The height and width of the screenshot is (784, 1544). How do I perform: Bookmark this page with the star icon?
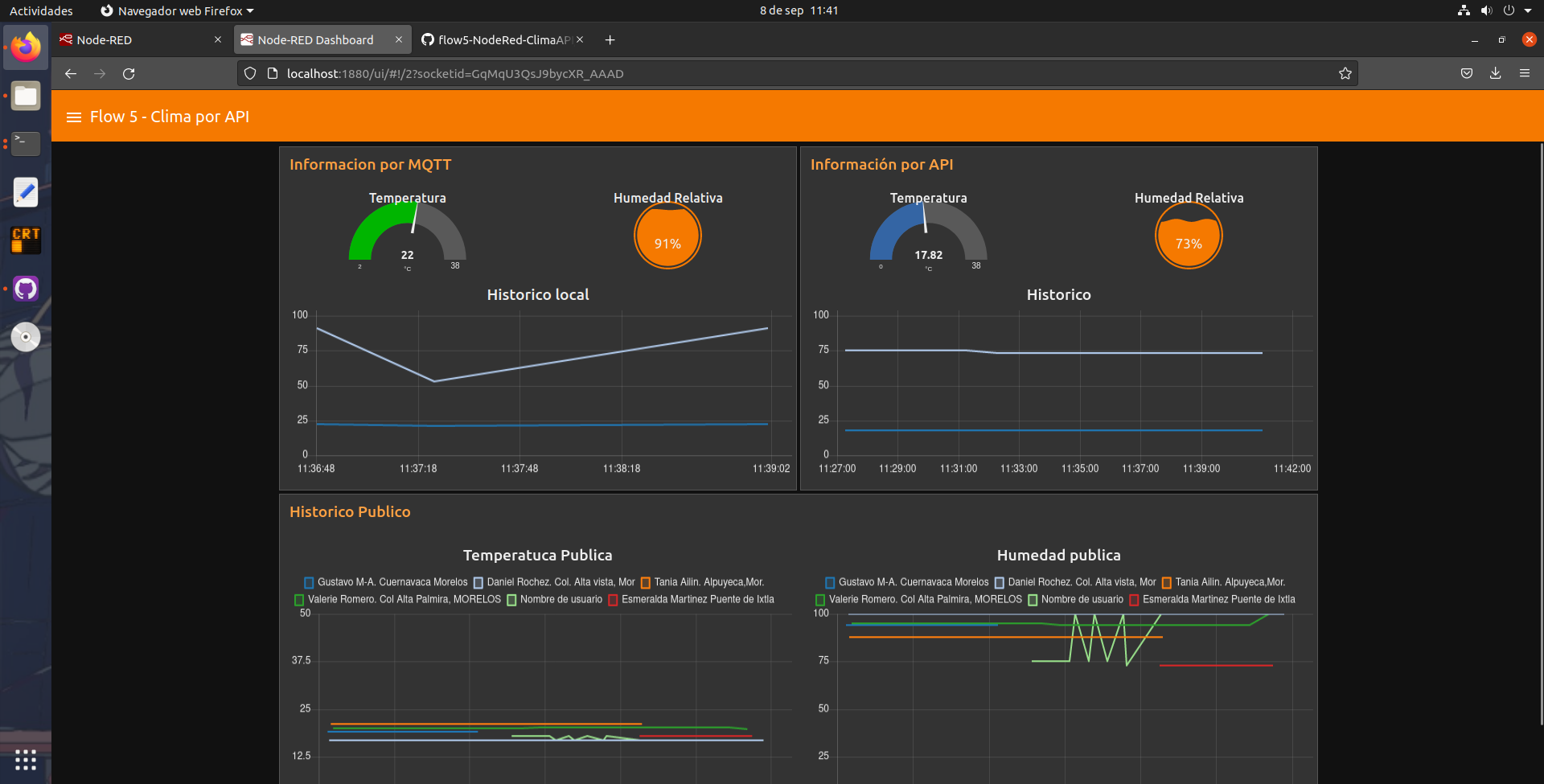(x=1345, y=72)
